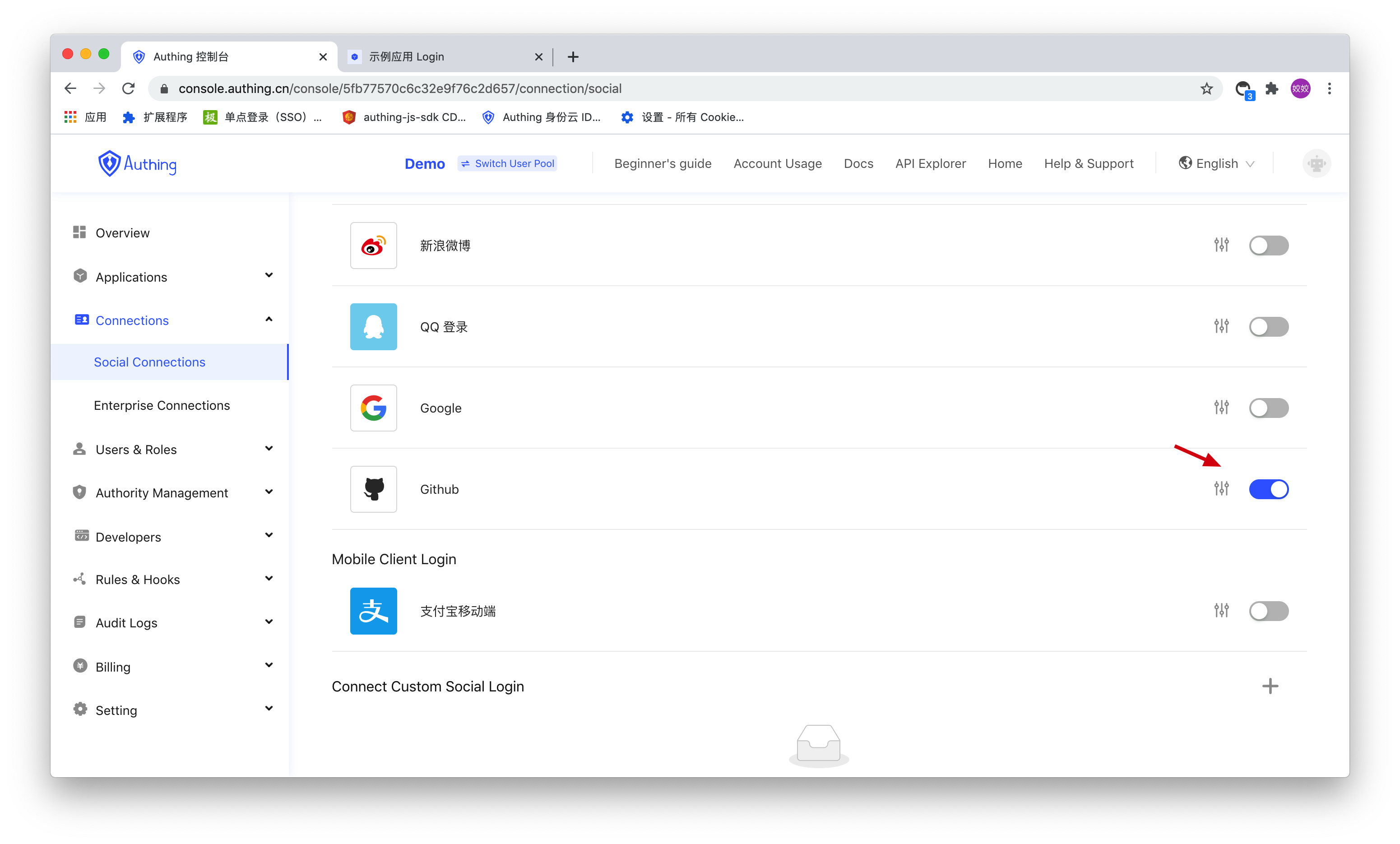The height and width of the screenshot is (844, 1400).
Task: Enable the 新浪微博 login toggle
Action: tap(1268, 246)
